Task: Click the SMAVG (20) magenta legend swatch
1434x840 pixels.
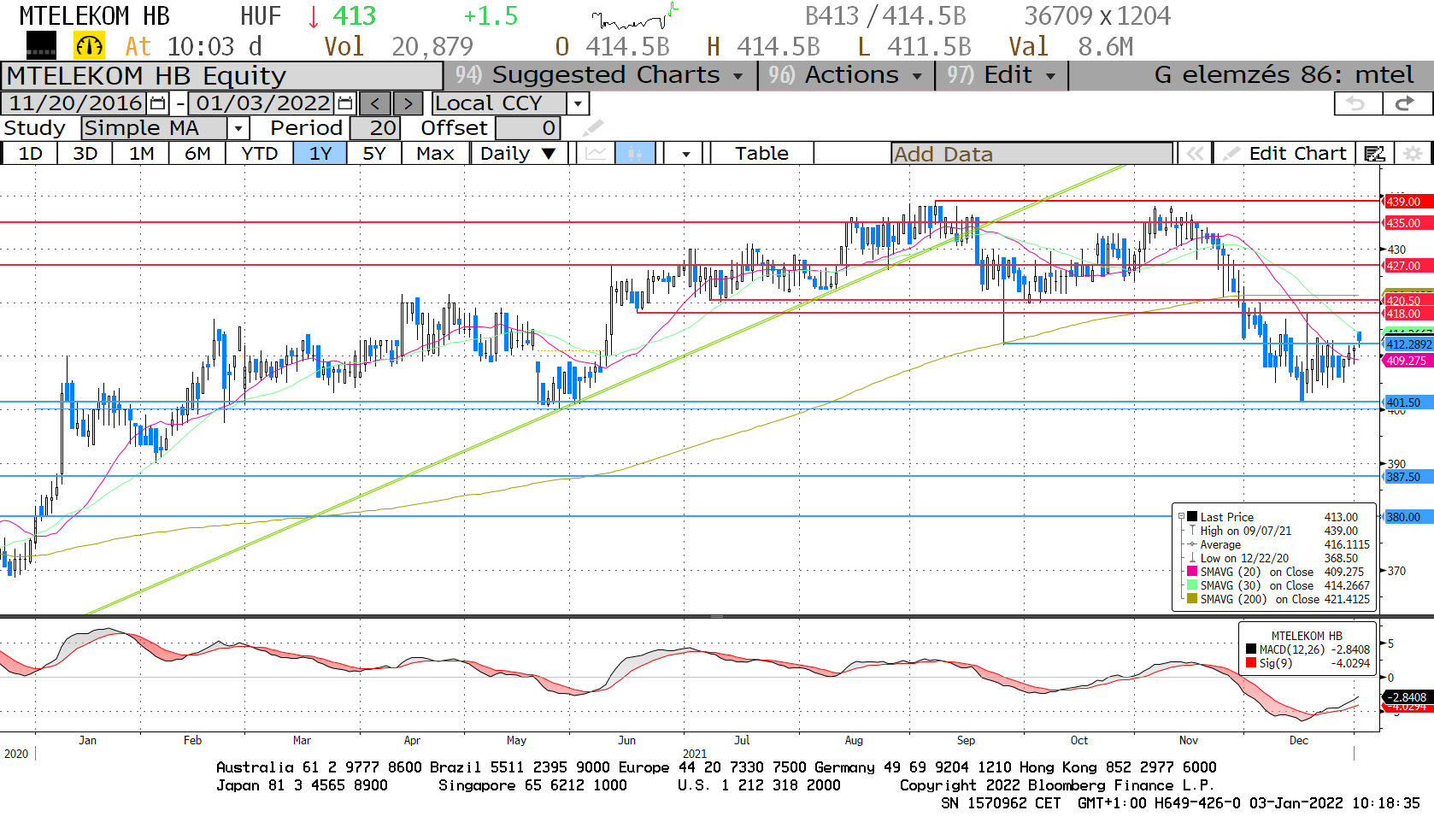Action: tap(1192, 572)
